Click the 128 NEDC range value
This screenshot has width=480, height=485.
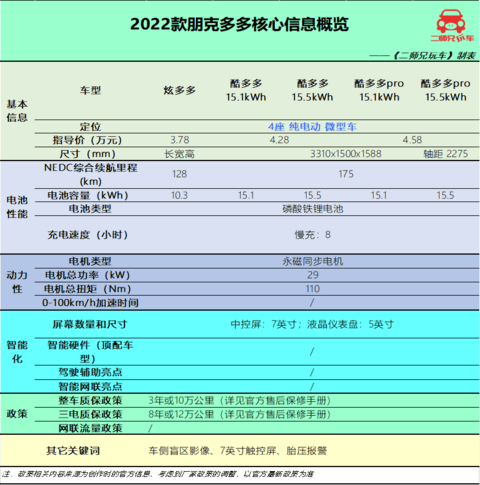pos(179,174)
